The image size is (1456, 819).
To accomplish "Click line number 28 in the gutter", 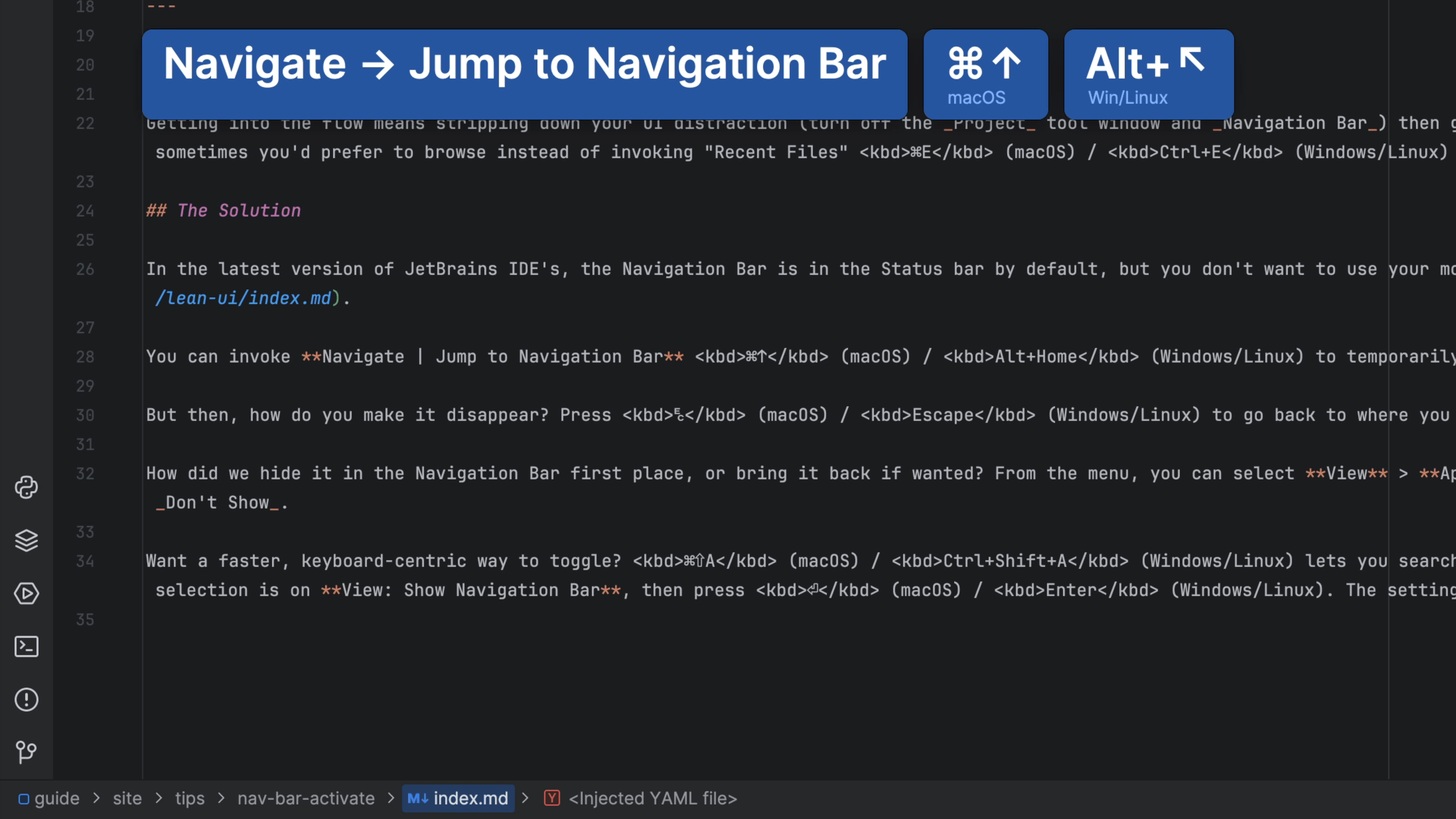I will click(85, 357).
